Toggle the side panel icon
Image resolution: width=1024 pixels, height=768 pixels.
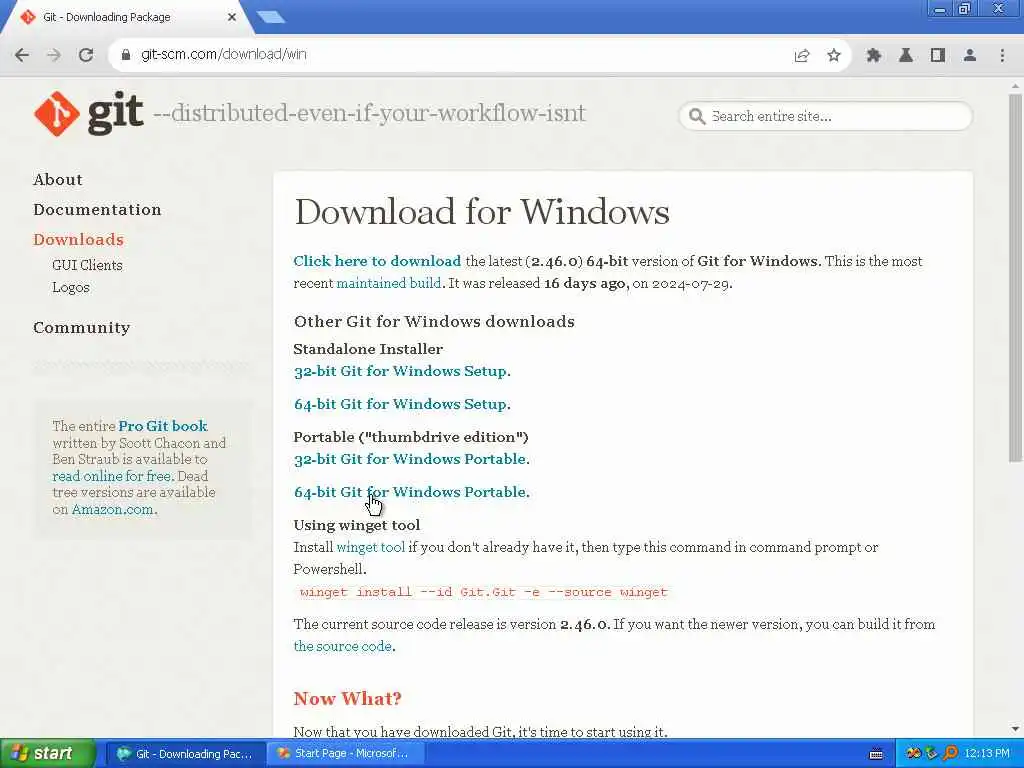[938, 56]
